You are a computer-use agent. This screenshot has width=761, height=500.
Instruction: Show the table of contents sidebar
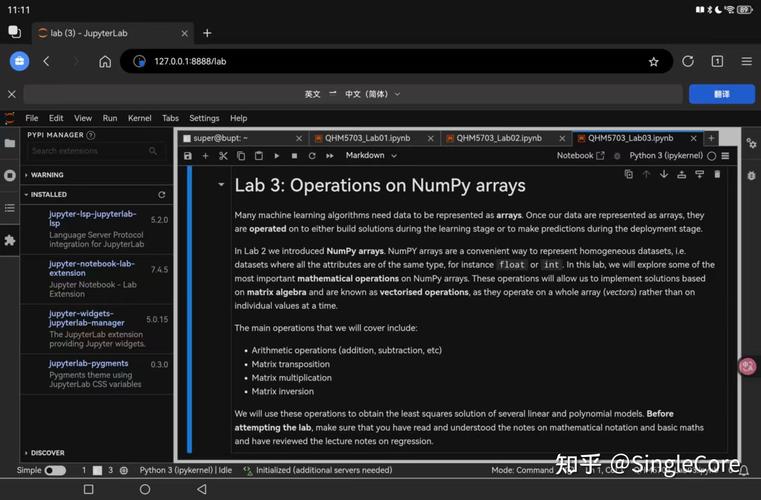tap(10, 208)
